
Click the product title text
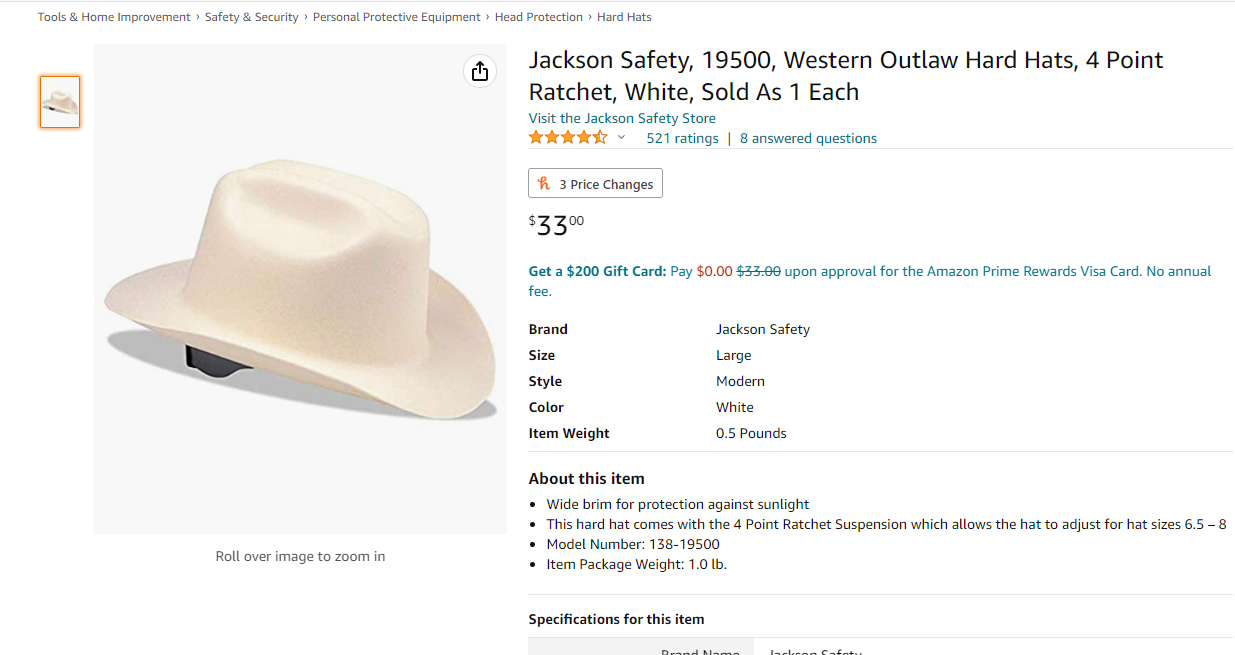tap(846, 76)
